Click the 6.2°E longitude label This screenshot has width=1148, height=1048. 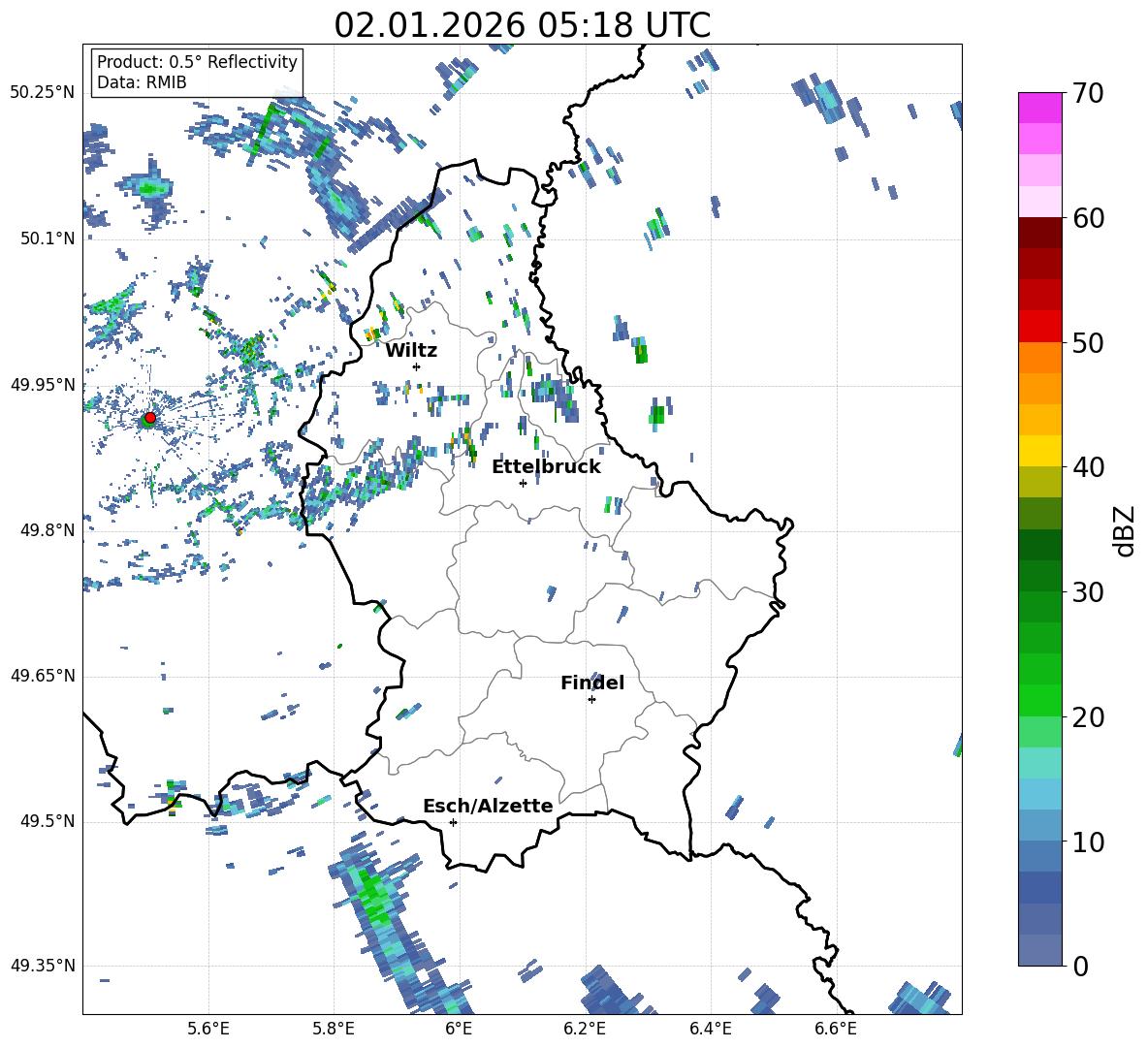point(585,1029)
